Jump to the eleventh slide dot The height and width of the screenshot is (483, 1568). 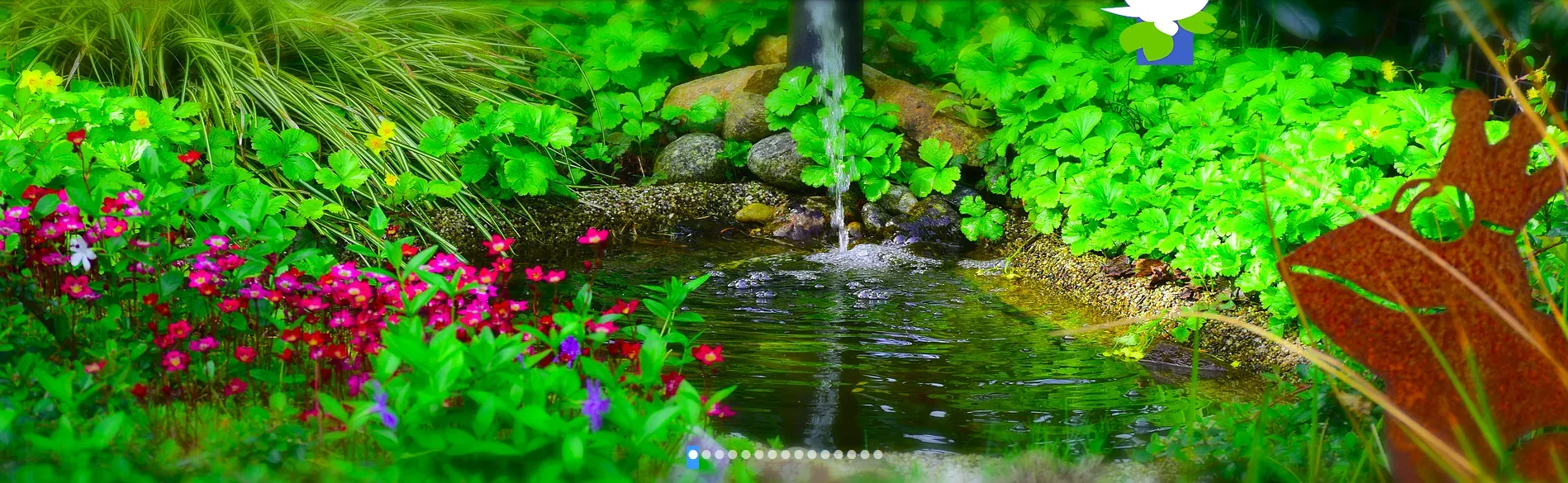pyautogui.click(x=825, y=454)
